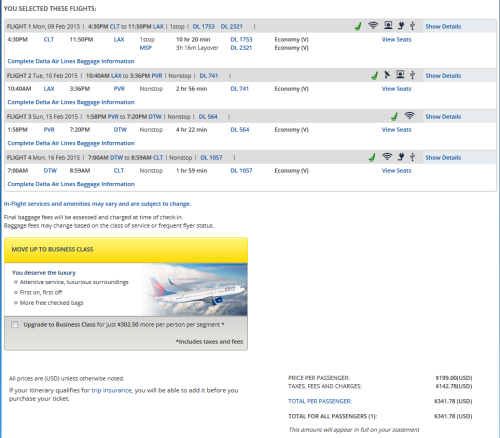The height and width of the screenshot is (438, 500).
Task: Click the personal video screen icon on Flight 1
Action: click(x=388, y=25)
